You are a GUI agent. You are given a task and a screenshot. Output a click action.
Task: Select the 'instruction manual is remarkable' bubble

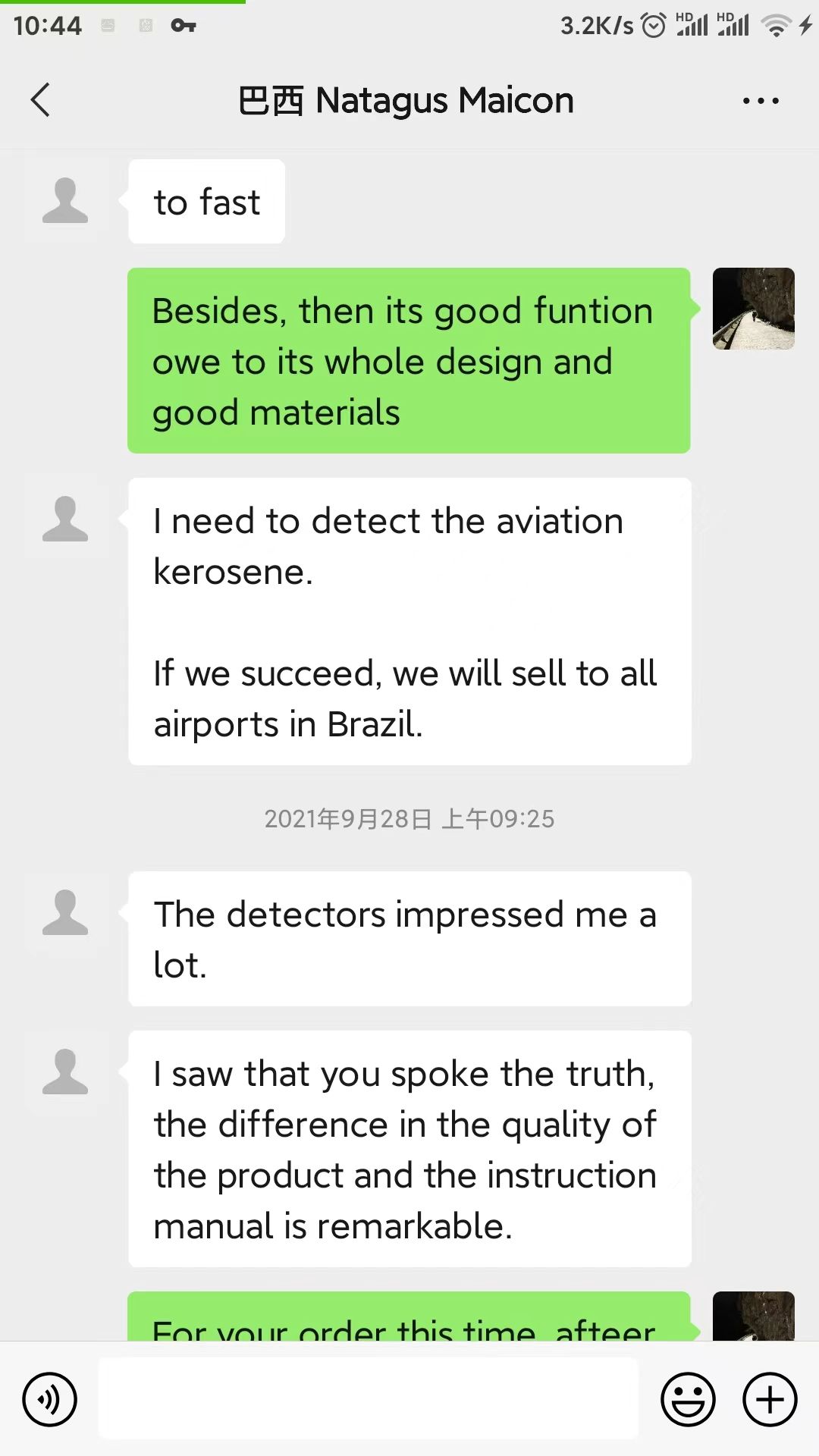click(x=409, y=1149)
